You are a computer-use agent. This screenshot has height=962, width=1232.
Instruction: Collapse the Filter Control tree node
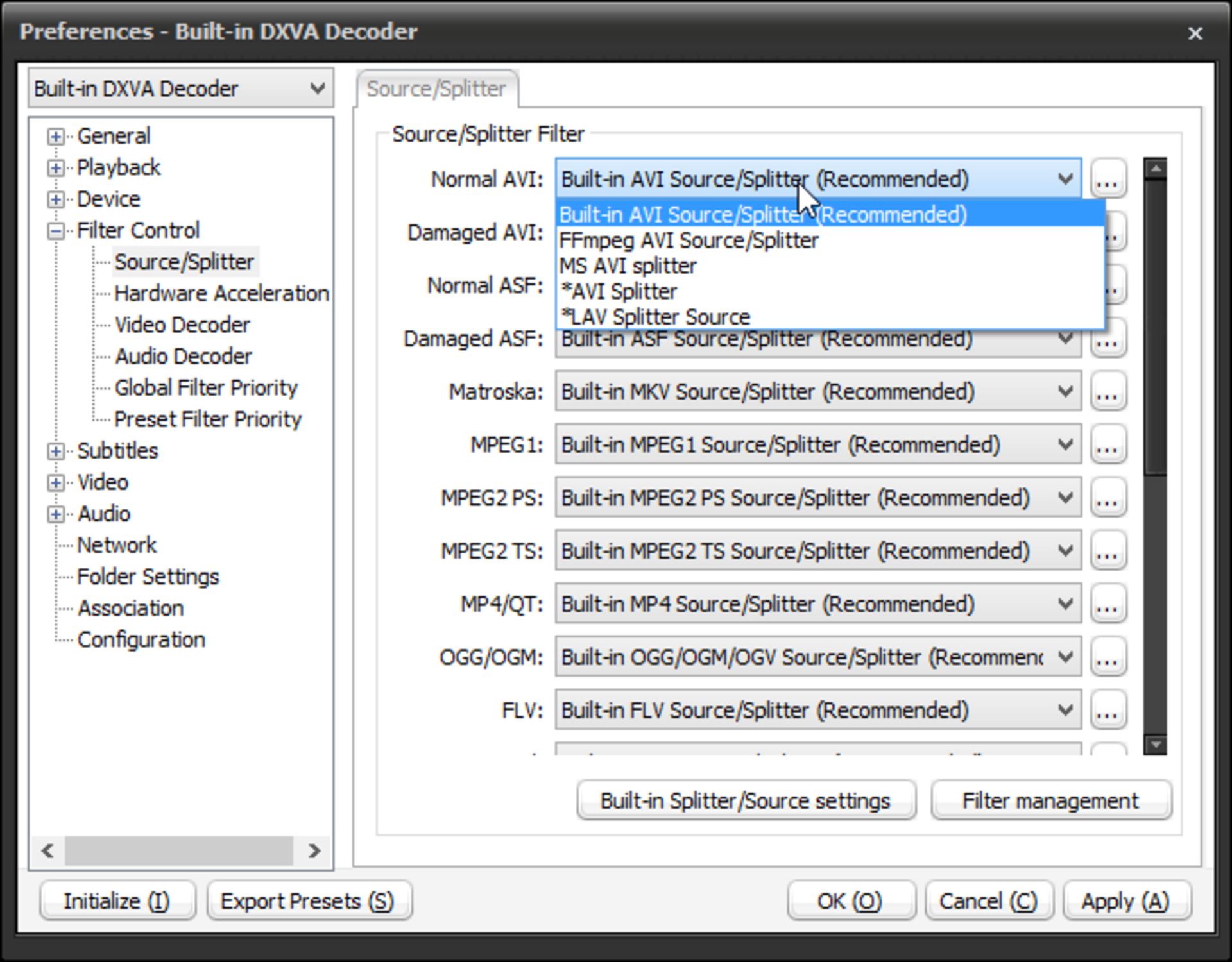coord(56,231)
